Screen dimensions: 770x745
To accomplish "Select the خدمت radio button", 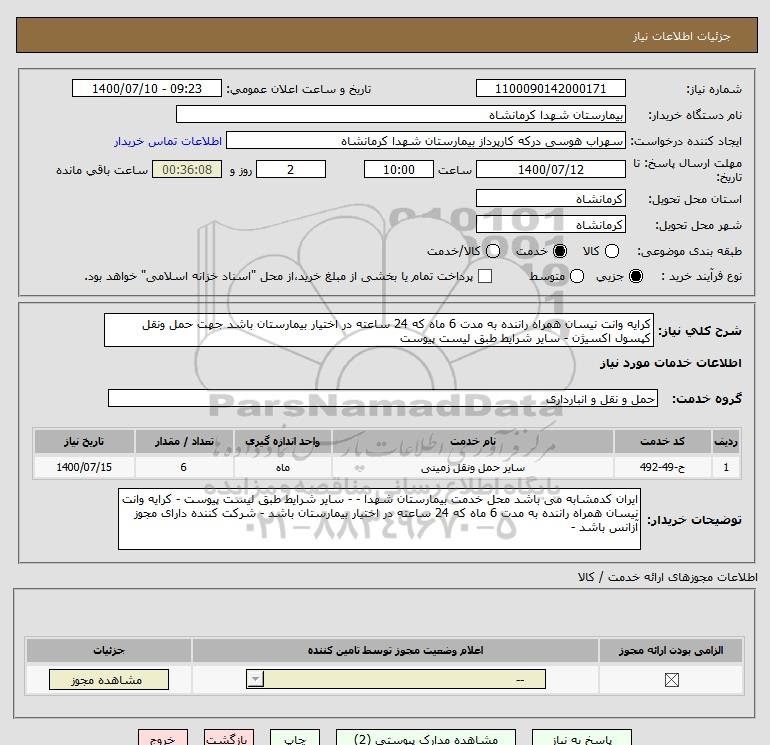I will [x=560, y=251].
